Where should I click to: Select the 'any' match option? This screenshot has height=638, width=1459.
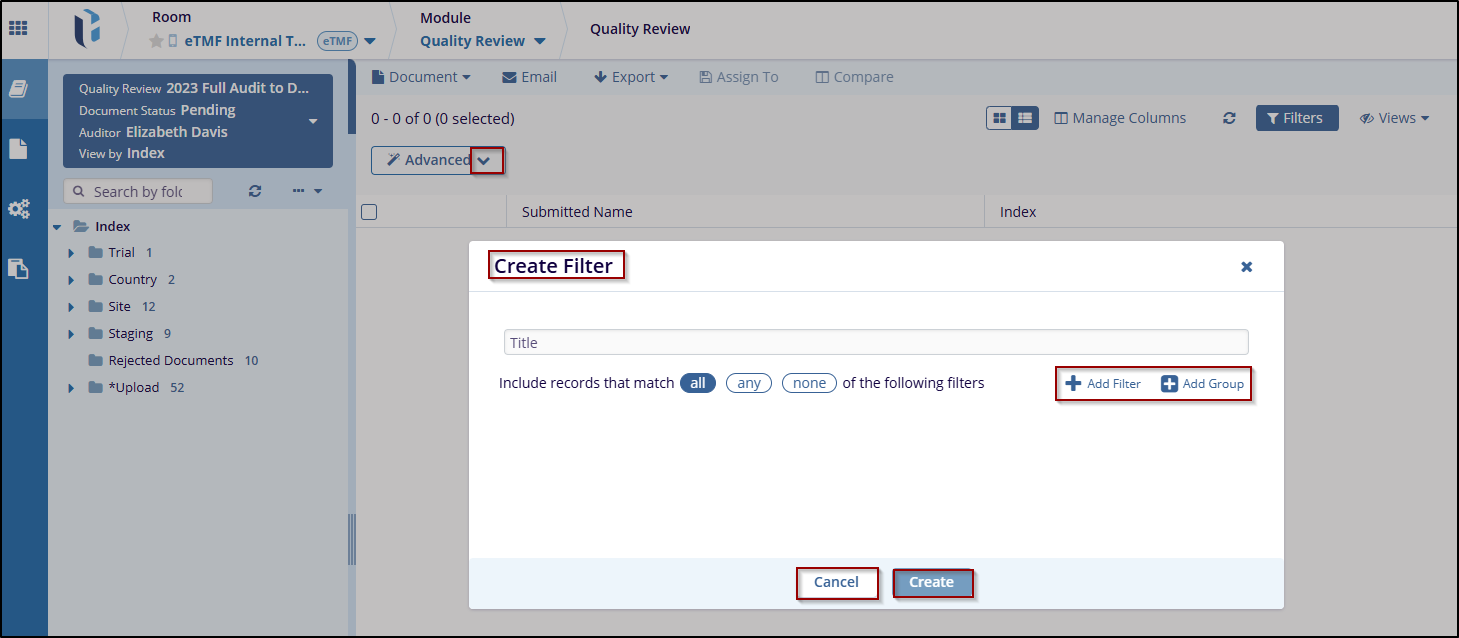748,383
